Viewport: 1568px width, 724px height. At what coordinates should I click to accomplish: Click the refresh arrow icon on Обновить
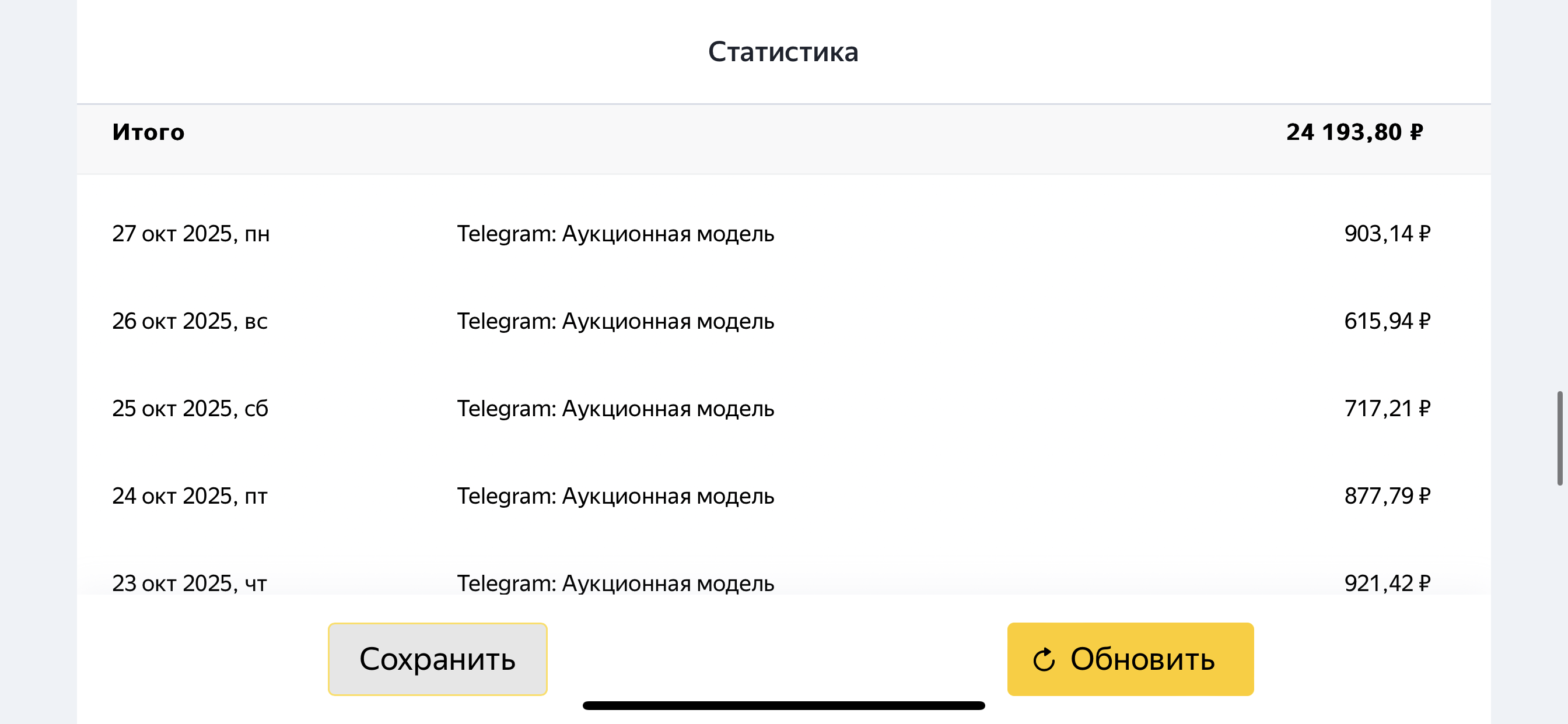point(1044,659)
